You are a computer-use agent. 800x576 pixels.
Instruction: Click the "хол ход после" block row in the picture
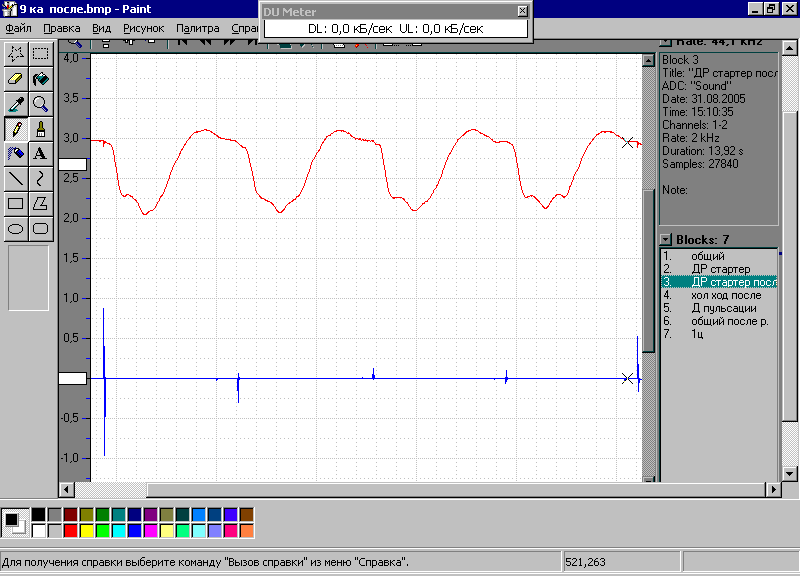coord(719,295)
